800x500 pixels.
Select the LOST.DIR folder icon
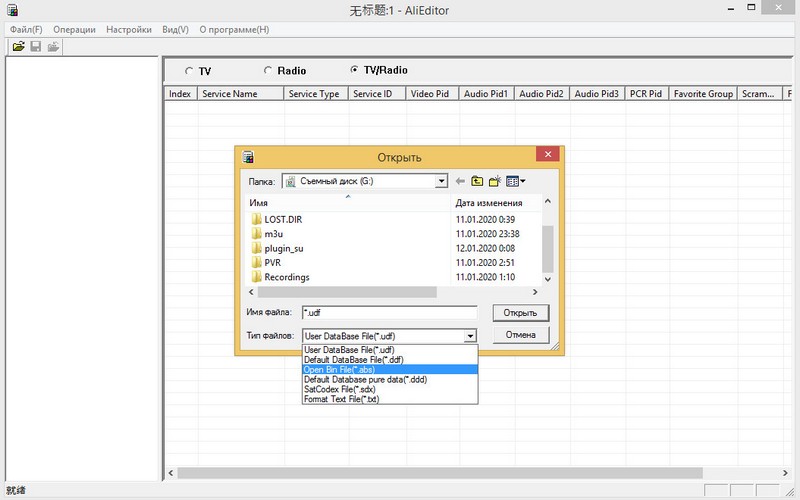click(256, 219)
